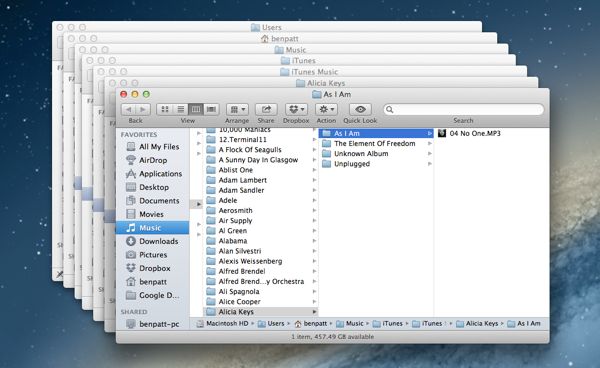Select the As I Am album folder
This screenshot has height=368, width=600.
pyautogui.click(x=376, y=134)
